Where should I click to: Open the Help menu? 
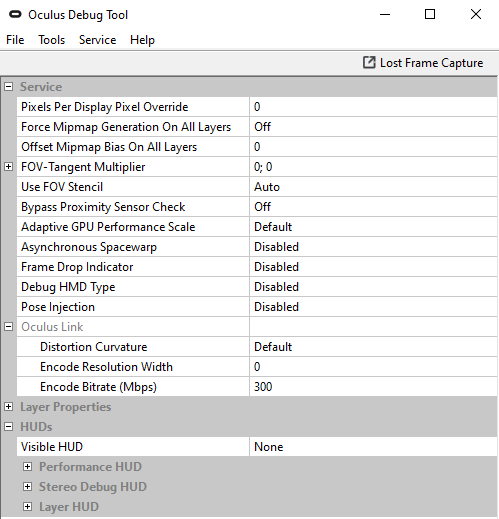pyautogui.click(x=142, y=40)
